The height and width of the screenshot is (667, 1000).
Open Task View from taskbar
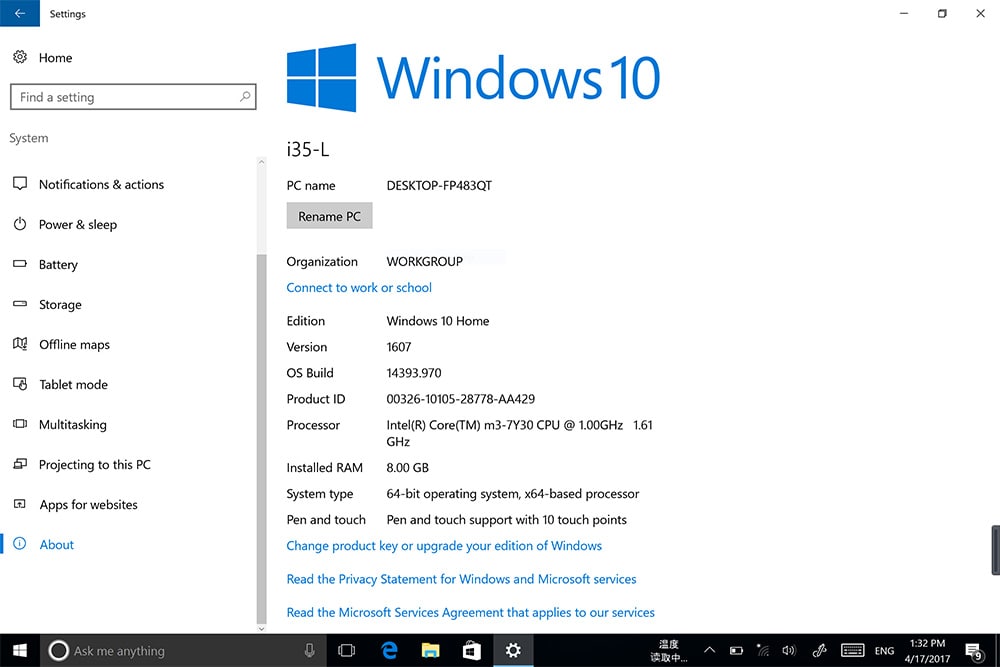(x=346, y=650)
